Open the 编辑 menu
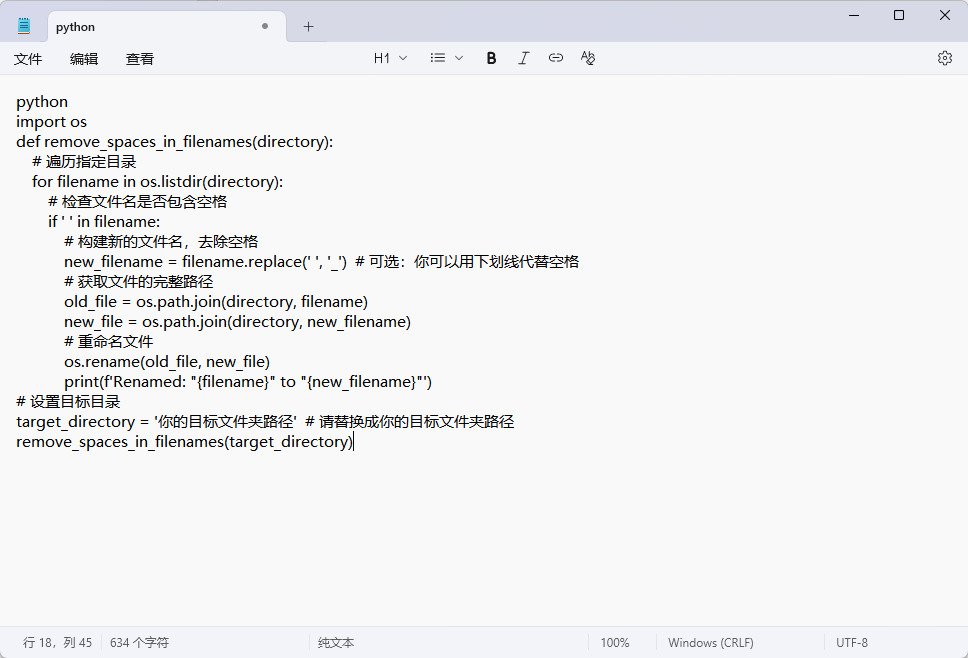 [x=84, y=59]
